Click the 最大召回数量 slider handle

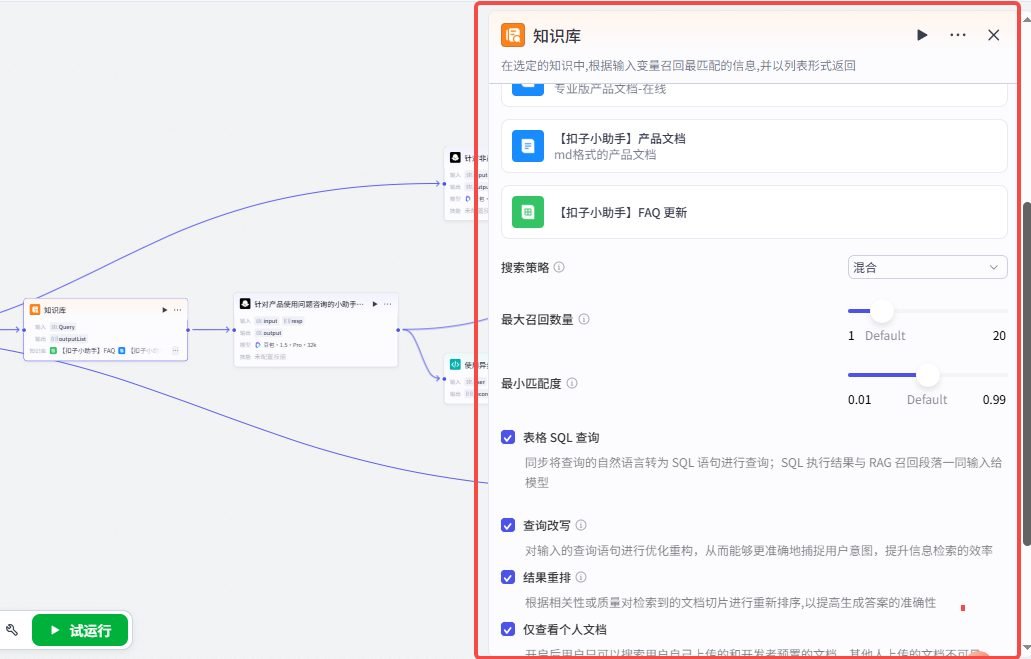coord(882,310)
